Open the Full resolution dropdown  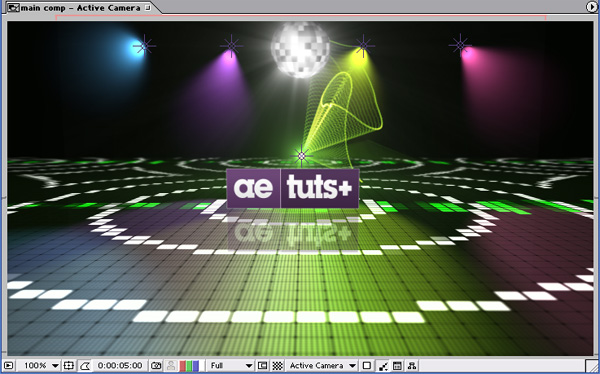(231, 366)
